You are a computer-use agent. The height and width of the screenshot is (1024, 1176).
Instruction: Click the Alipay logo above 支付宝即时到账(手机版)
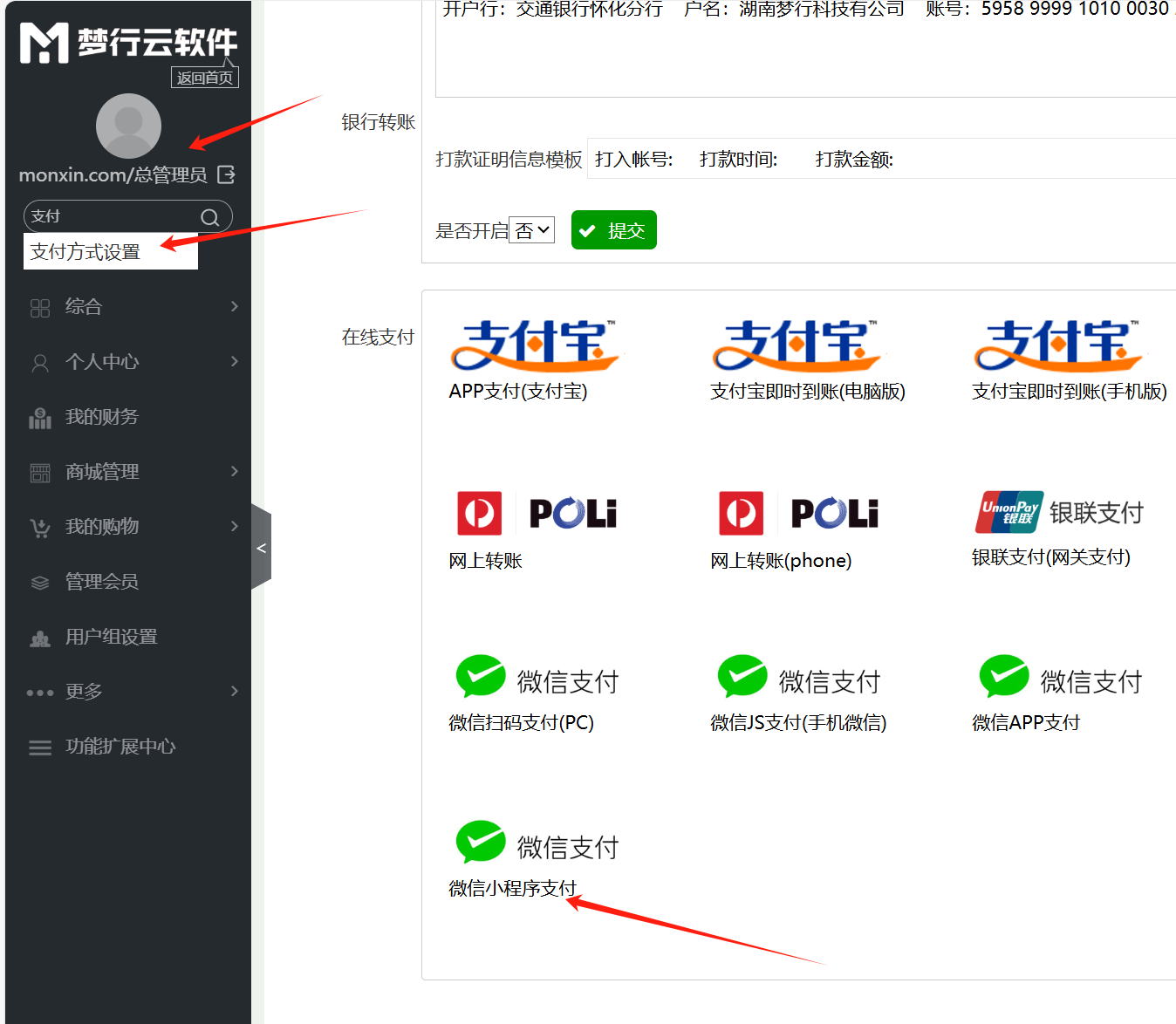pos(1059,345)
